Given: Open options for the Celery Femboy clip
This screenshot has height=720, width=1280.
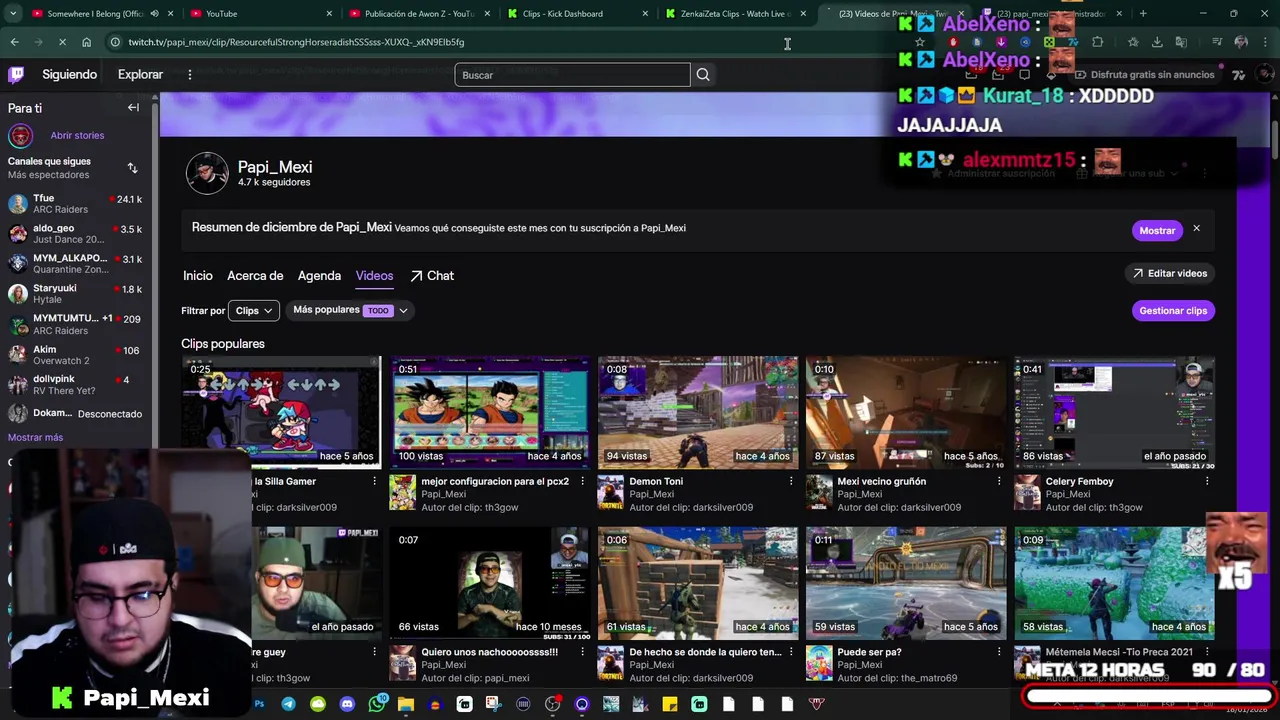Looking at the screenshot, I should click(1207, 482).
